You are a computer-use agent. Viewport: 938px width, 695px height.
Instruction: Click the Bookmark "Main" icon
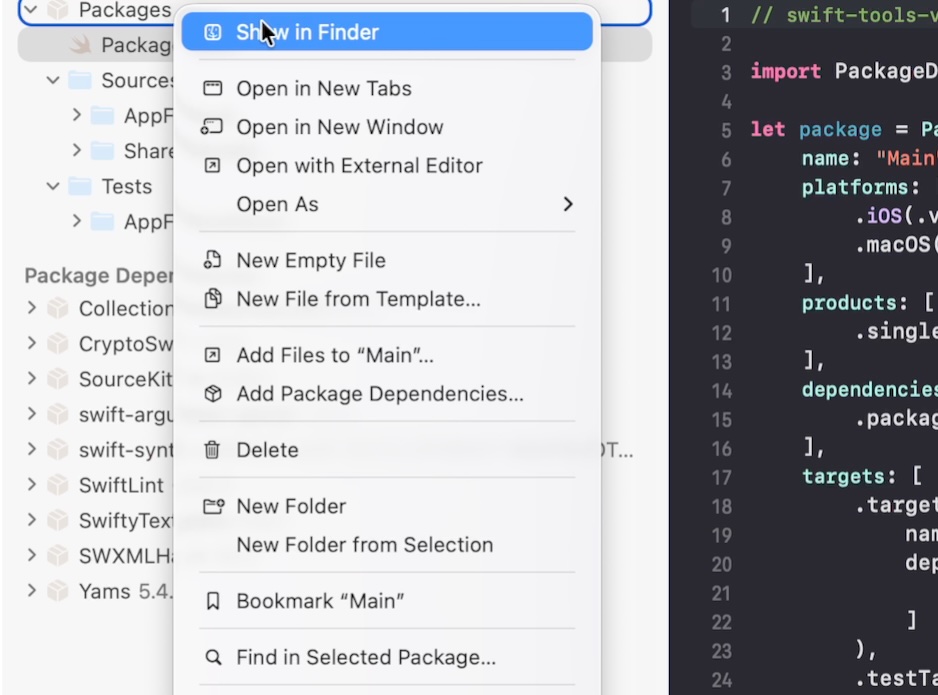212,601
